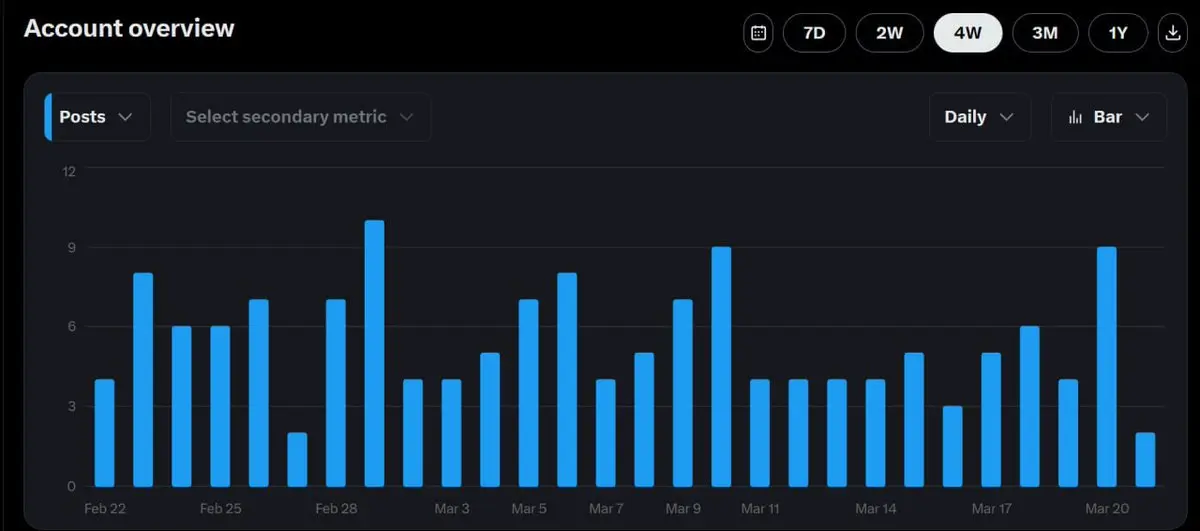Click the last bar after Mar 20

coord(1145,460)
